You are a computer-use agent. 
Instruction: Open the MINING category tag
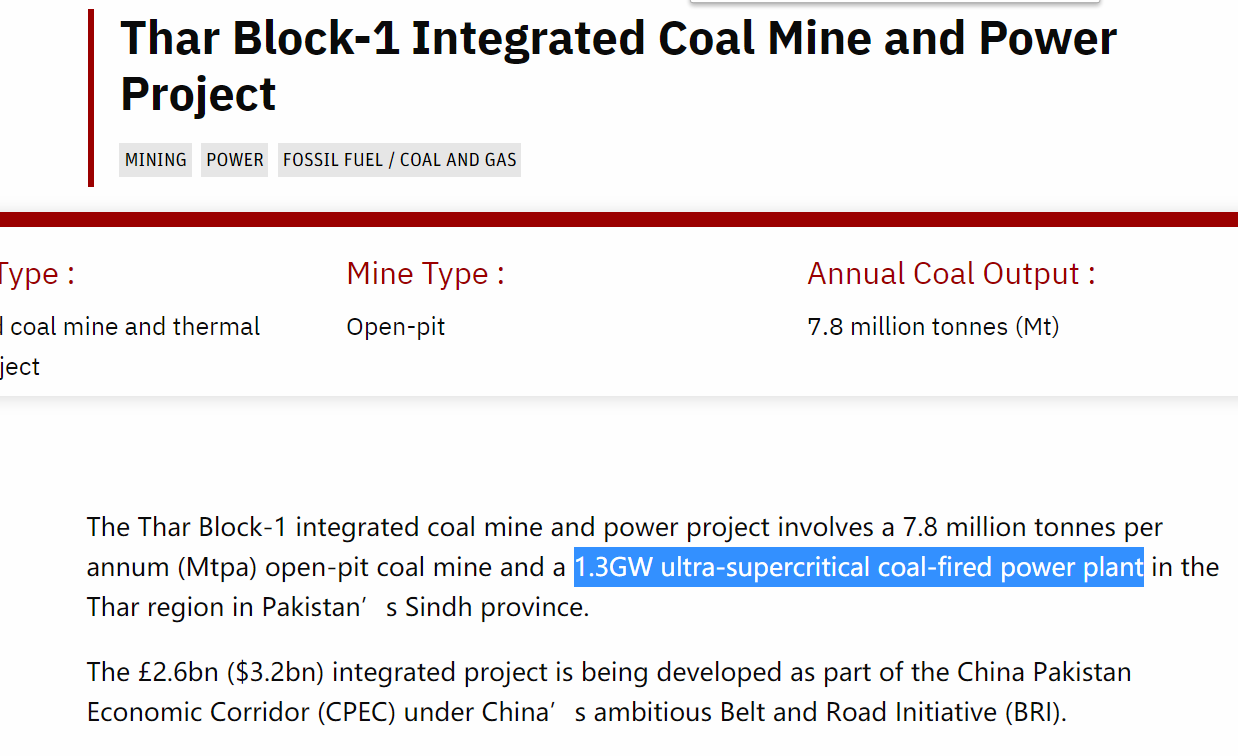coord(155,160)
